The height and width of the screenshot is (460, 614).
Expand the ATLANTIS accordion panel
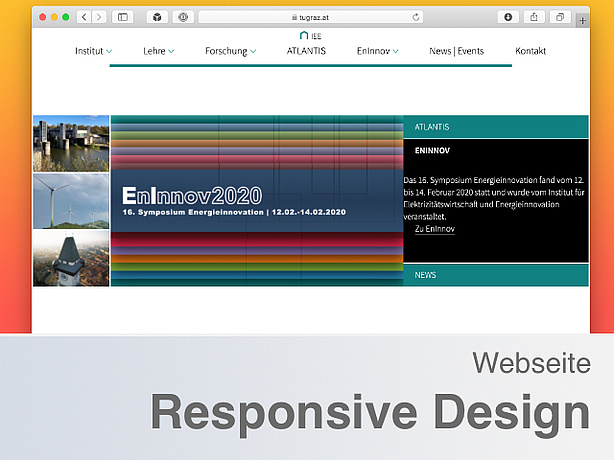click(496, 127)
